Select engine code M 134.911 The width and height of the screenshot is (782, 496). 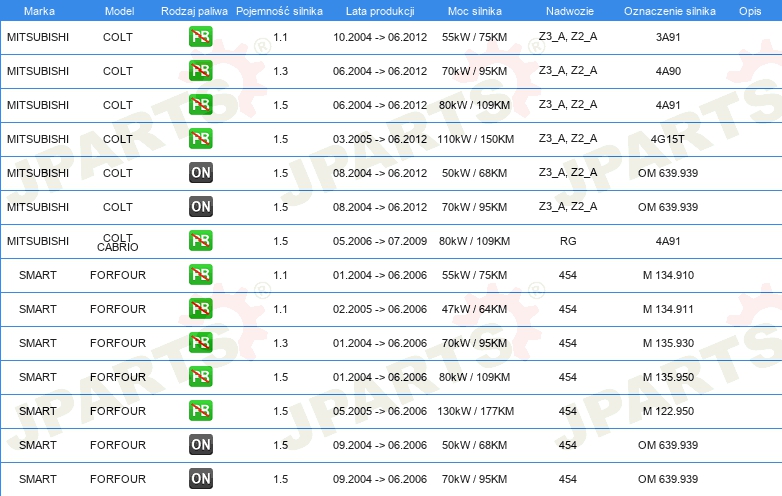tap(668, 309)
